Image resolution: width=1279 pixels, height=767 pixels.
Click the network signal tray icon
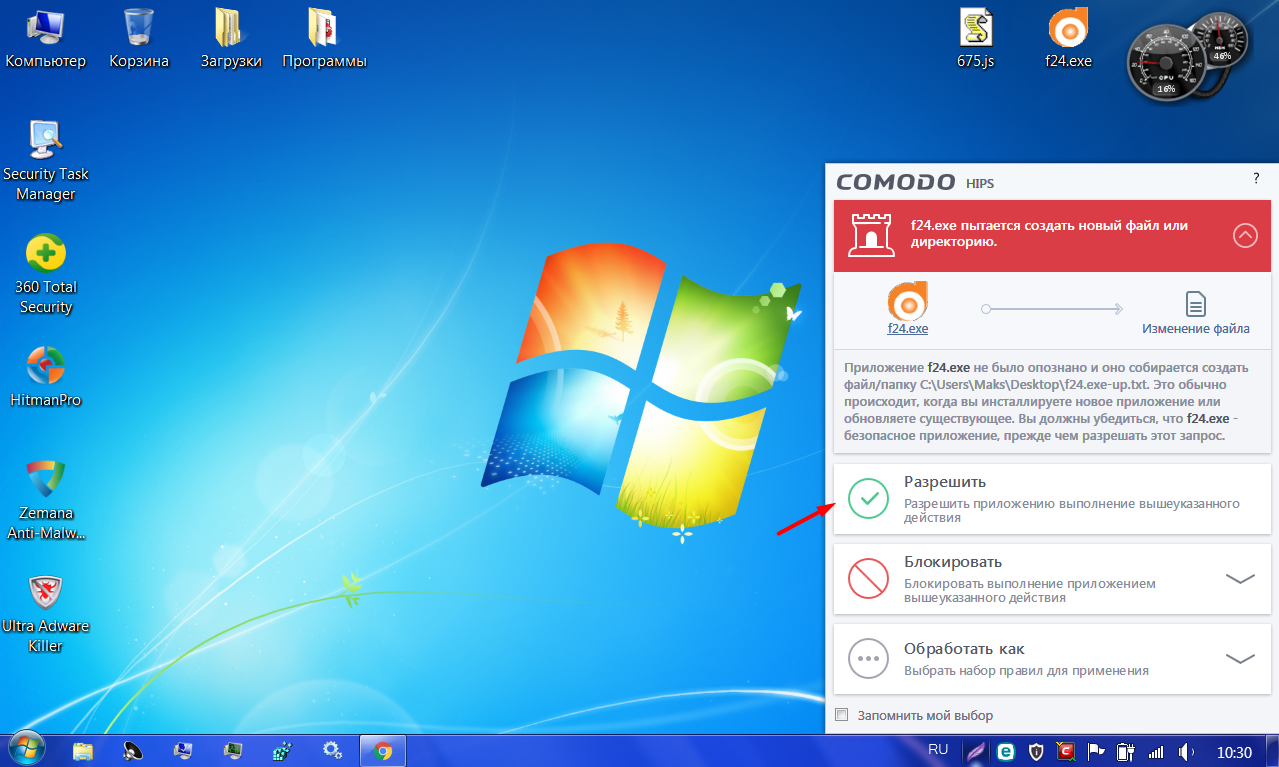click(x=1157, y=752)
